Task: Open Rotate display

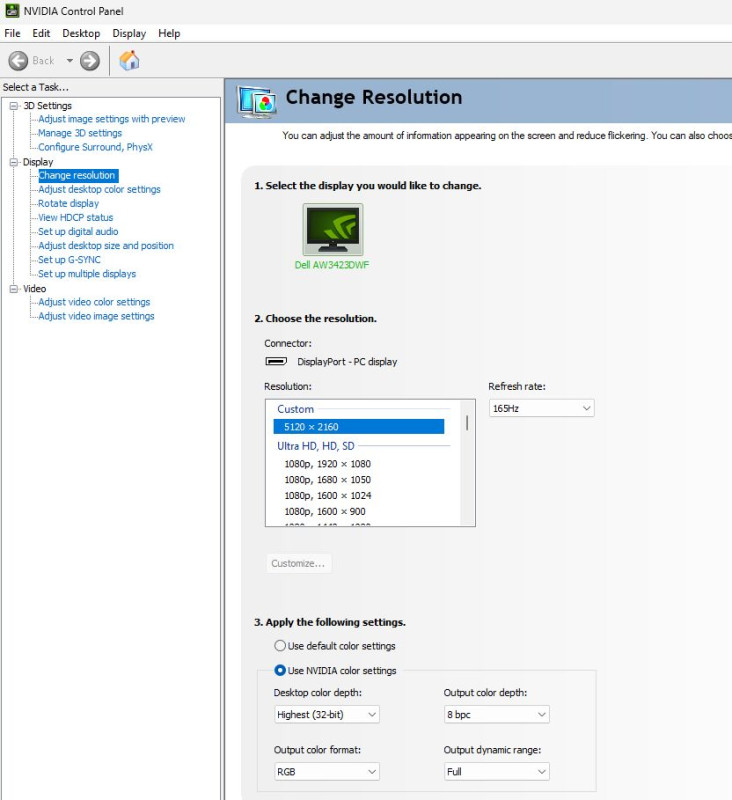Action: pos(68,203)
